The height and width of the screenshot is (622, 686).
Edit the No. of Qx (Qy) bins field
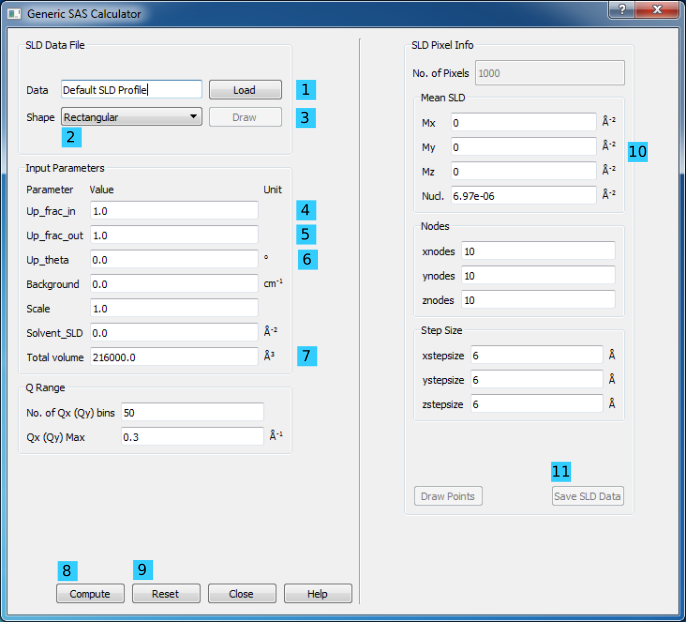[191, 412]
